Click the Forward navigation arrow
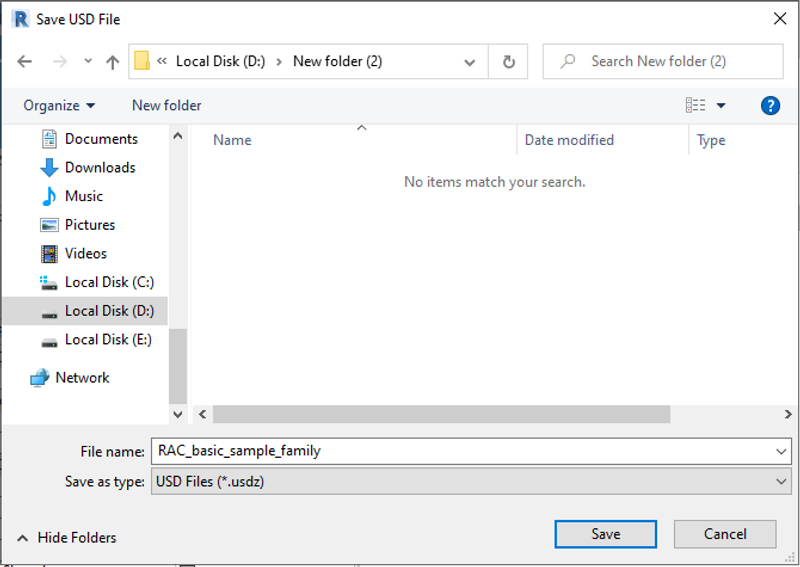 60,62
